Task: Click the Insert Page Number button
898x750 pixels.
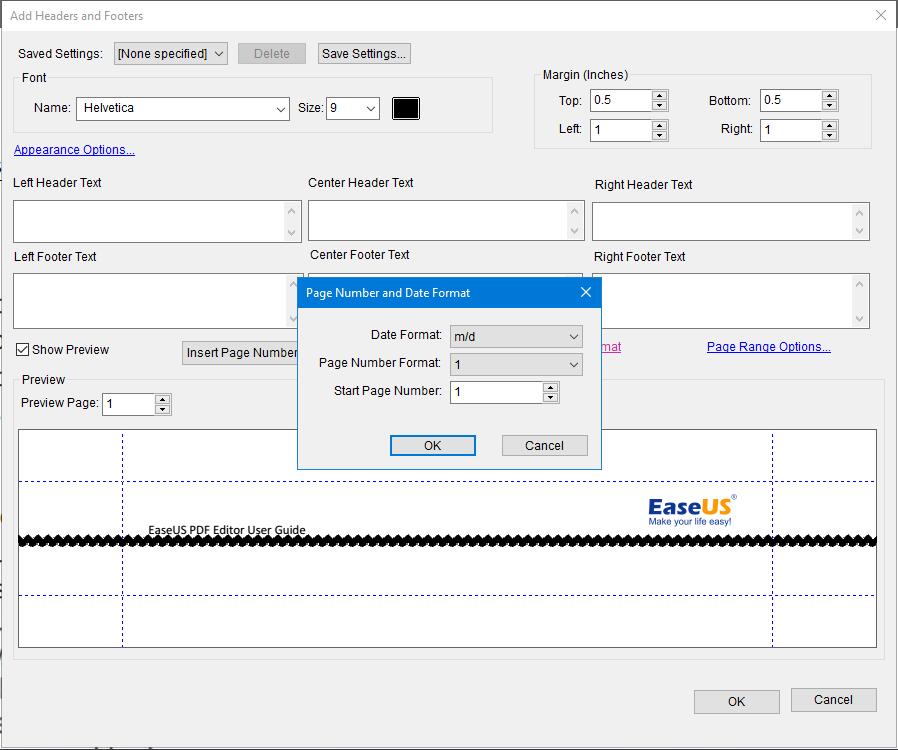Action: coord(240,352)
